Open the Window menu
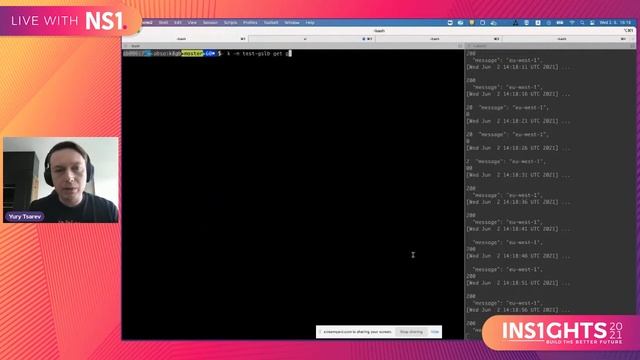This screenshot has width=640, height=360. [292, 22]
